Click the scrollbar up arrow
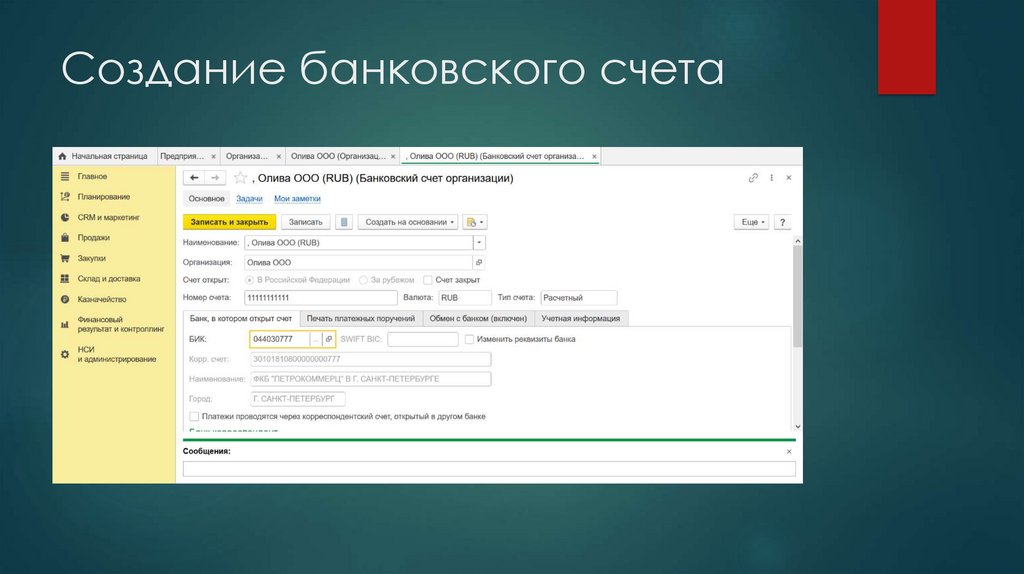The image size is (1024, 574). point(797,241)
